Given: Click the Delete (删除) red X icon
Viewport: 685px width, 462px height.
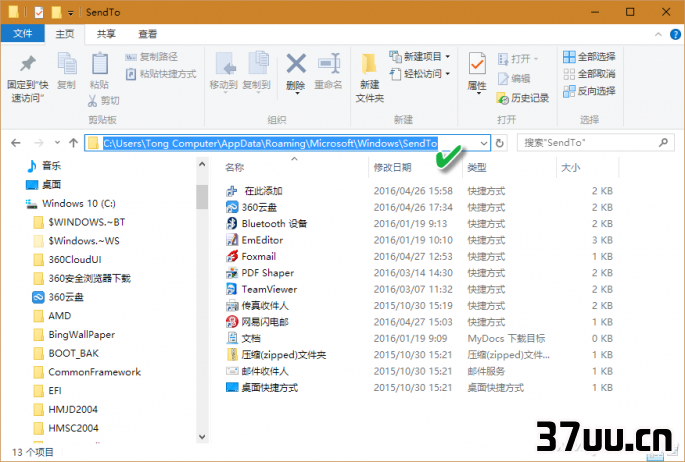Looking at the screenshot, I should [296, 64].
